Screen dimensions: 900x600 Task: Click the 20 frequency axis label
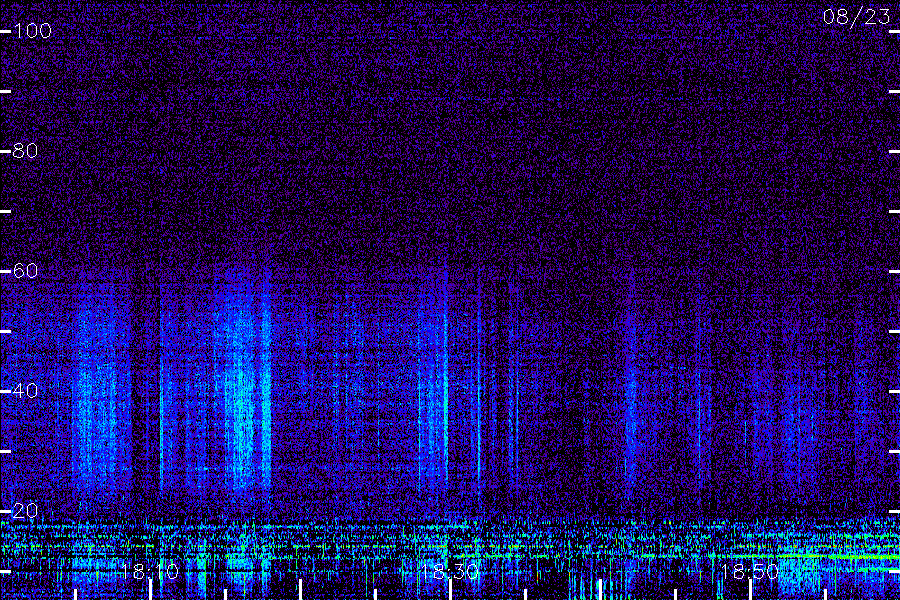25,510
